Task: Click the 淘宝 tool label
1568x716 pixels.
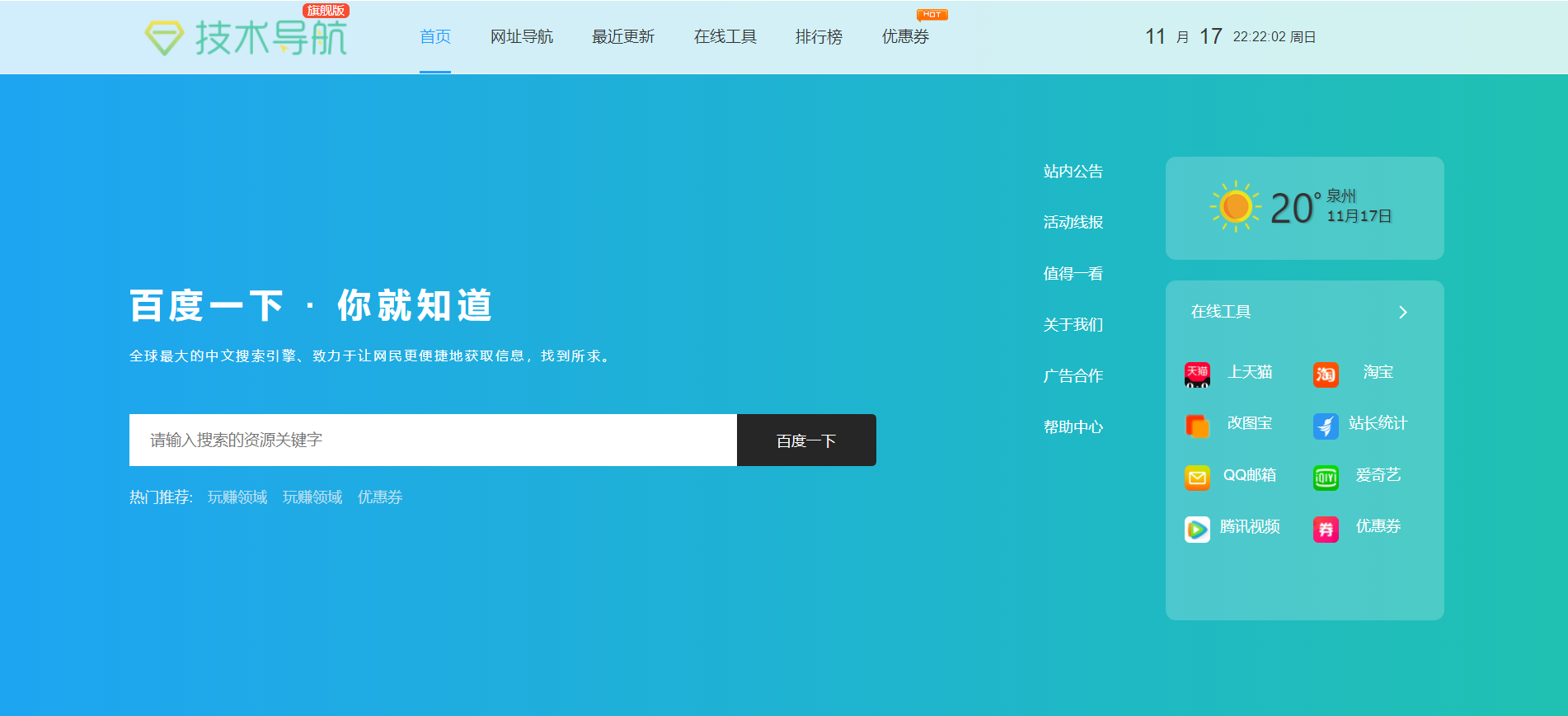Action: (1378, 372)
